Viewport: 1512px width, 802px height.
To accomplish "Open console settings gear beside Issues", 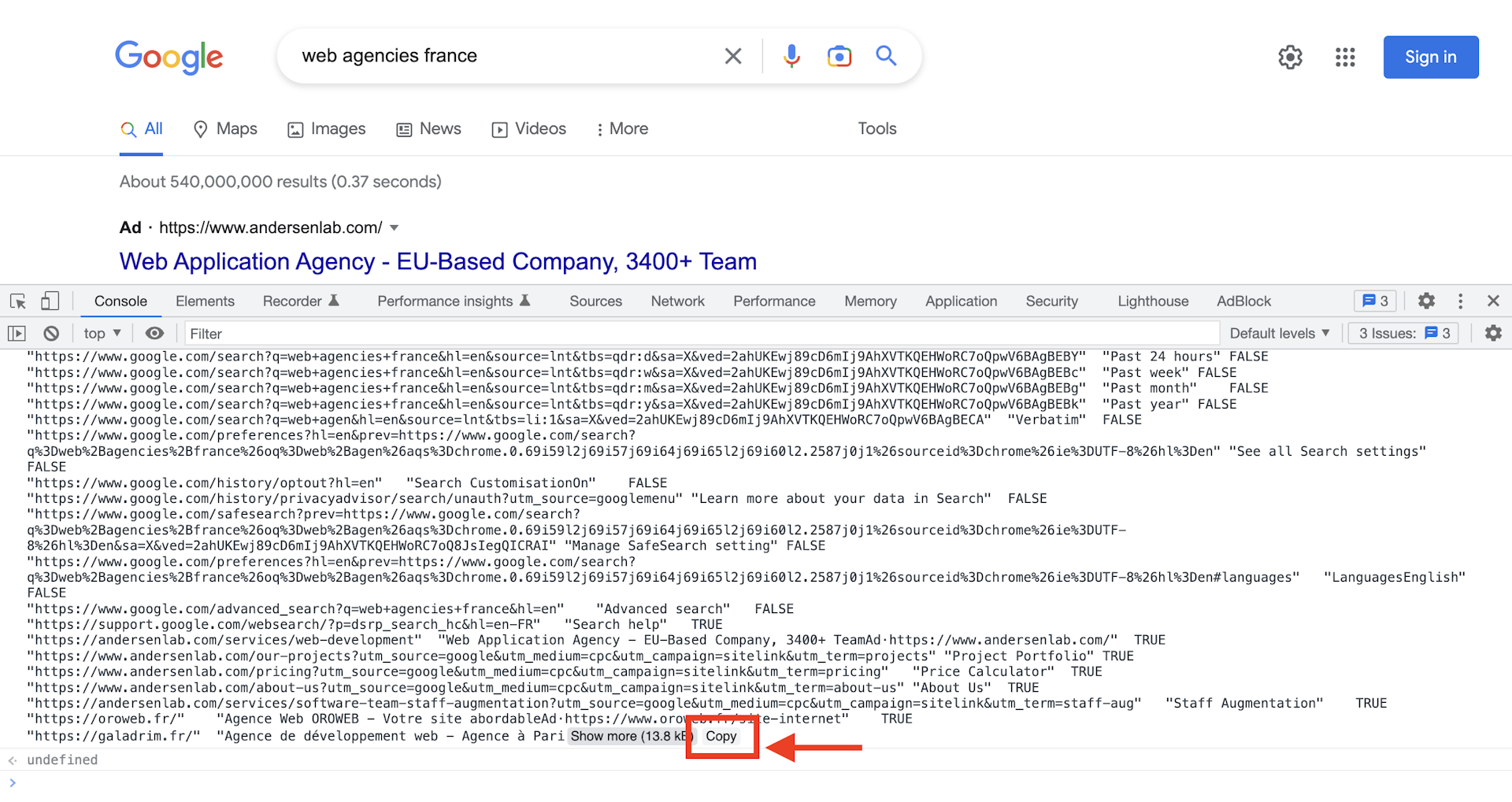I will (x=1493, y=333).
